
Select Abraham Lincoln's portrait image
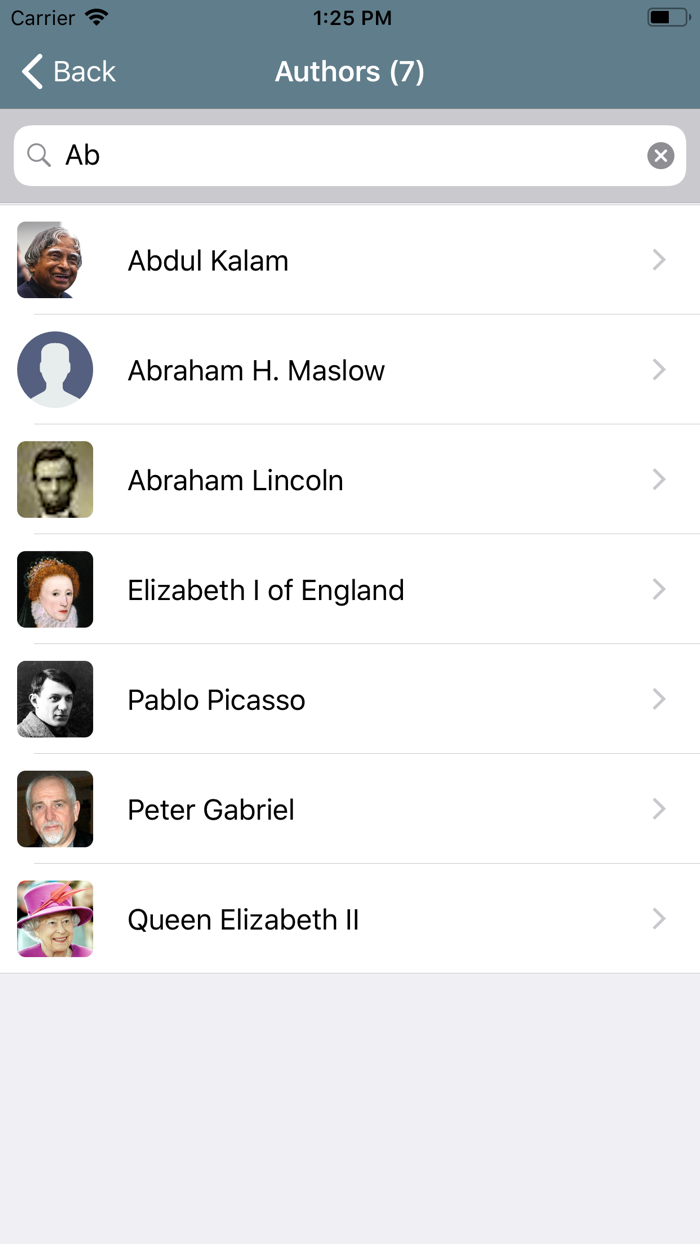pyautogui.click(x=55, y=480)
